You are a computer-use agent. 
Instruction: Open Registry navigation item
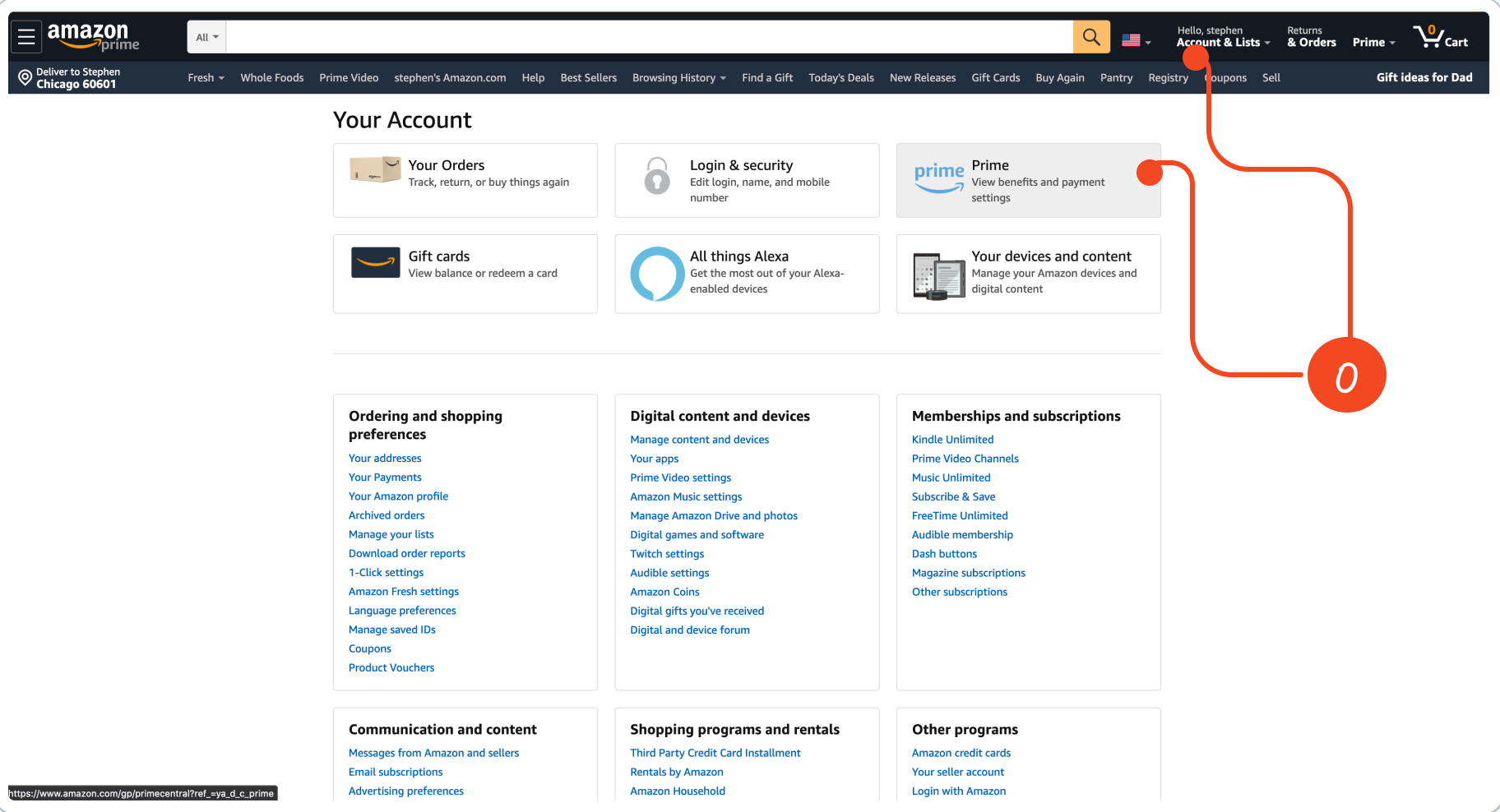point(1169,78)
